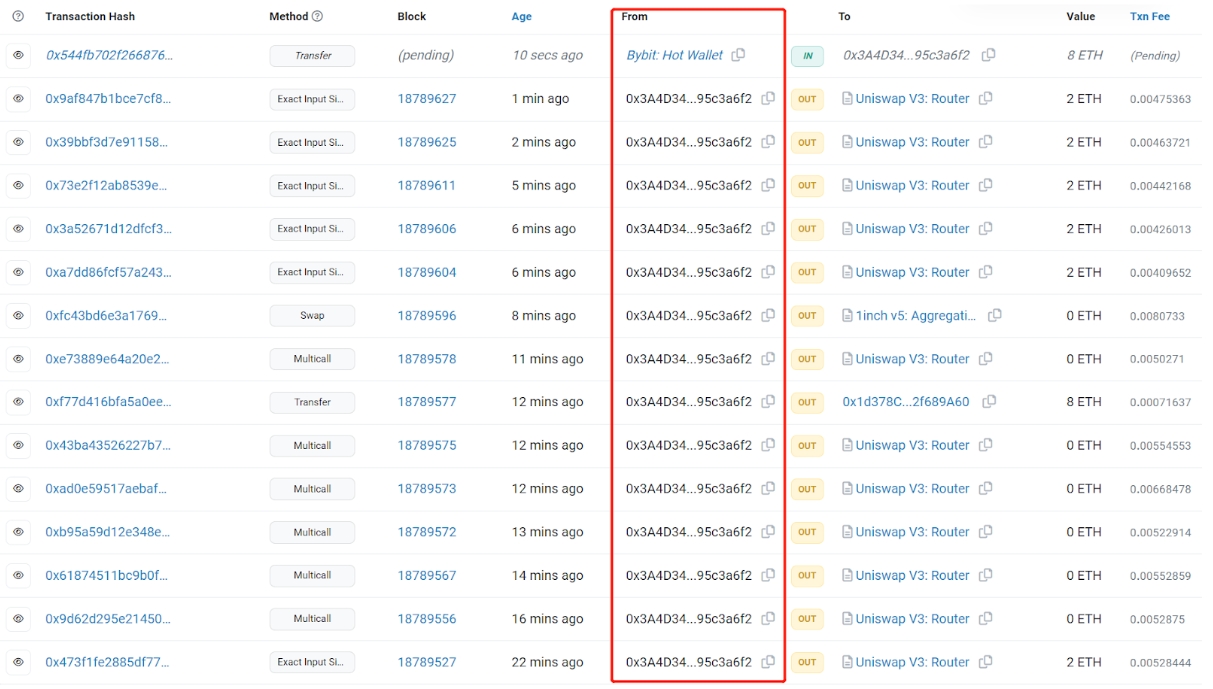Click the txn fee 0.00528444

[x=1160, y=663]
